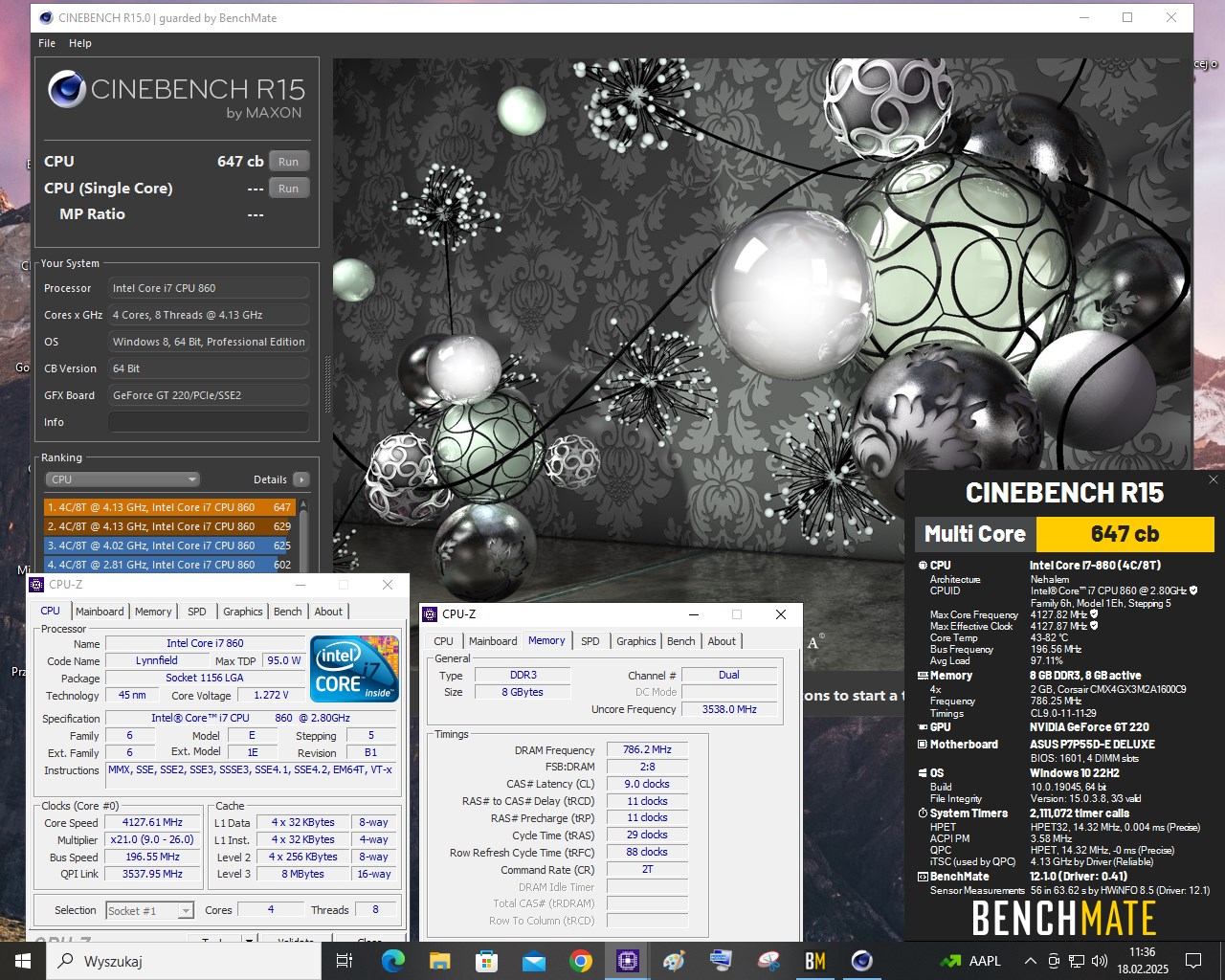Image resolution: width=1225 pixels, height=980 pixels.
Task: Open the Paint app in the taskbar
Action: click(674, 961)
